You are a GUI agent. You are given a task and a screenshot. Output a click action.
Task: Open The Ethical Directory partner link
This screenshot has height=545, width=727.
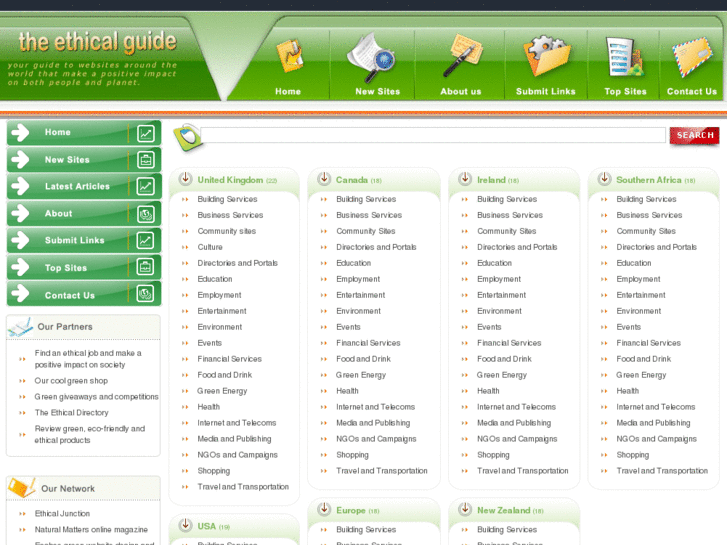[71, 413]
